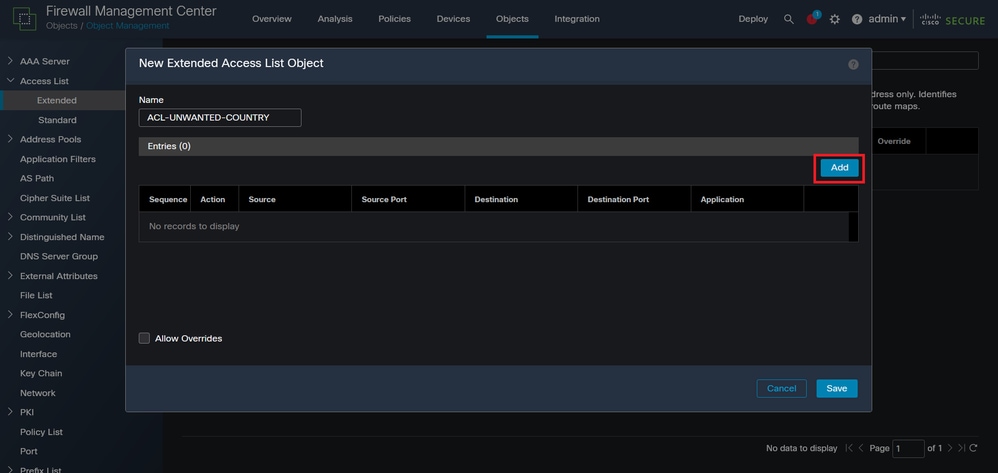The height and width of the screenshot is (473, 998).
Task: Click the Entries (0) section bar
Action: click(x=498, y=146)
